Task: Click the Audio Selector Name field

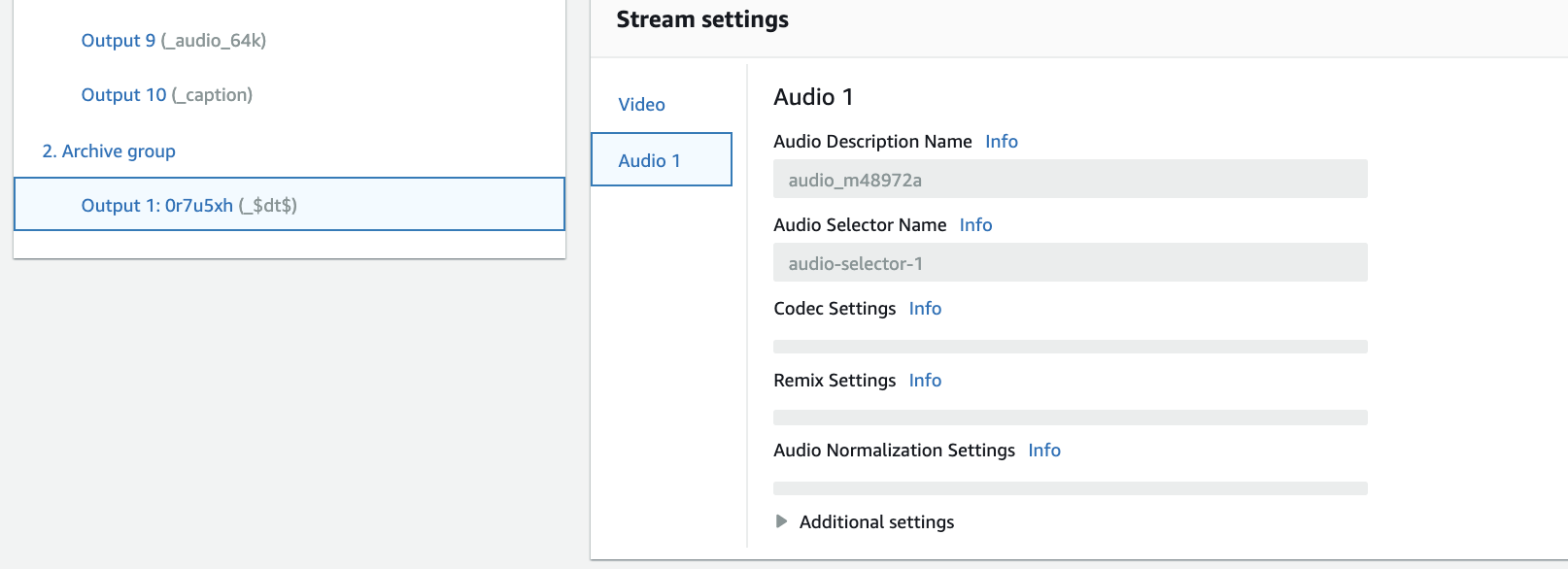Action: pos(1070,263)
